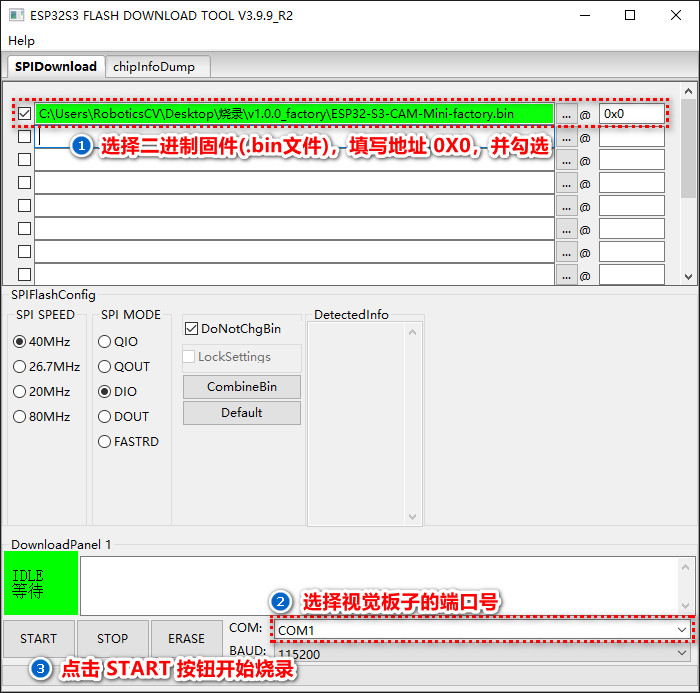The height and width of the screenshot is (693, 700).
Task: Click the ESP32S3 app icon in title bar
Action: [17, 15]
